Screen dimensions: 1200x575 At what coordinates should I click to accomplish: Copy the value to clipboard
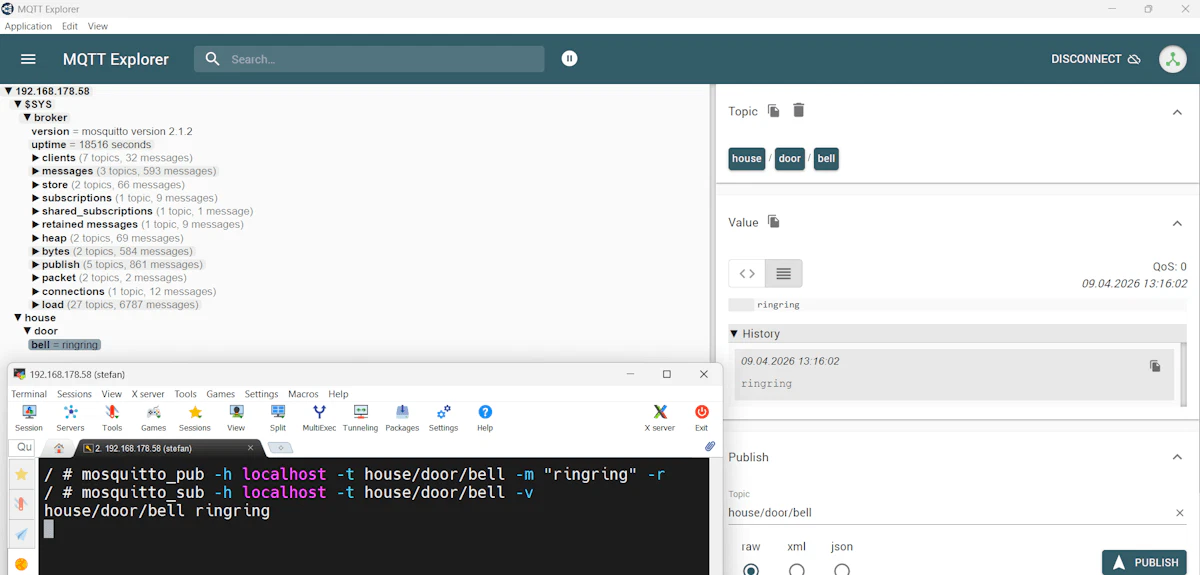773,222
